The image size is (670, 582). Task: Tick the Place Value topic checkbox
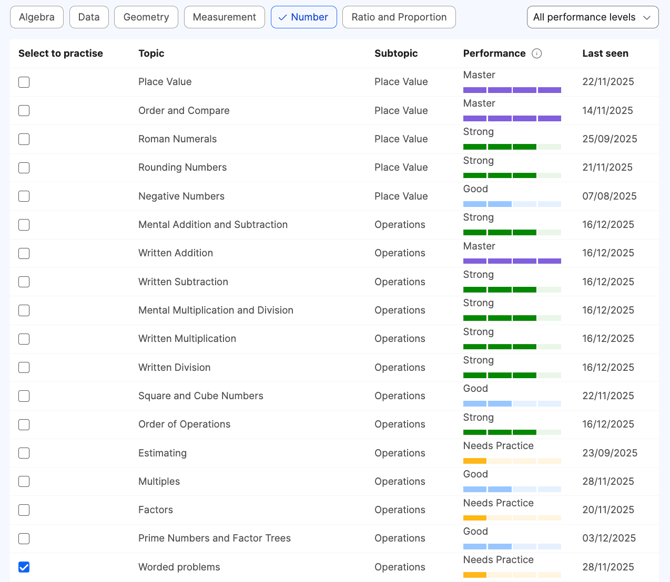(x=24, y=82)
